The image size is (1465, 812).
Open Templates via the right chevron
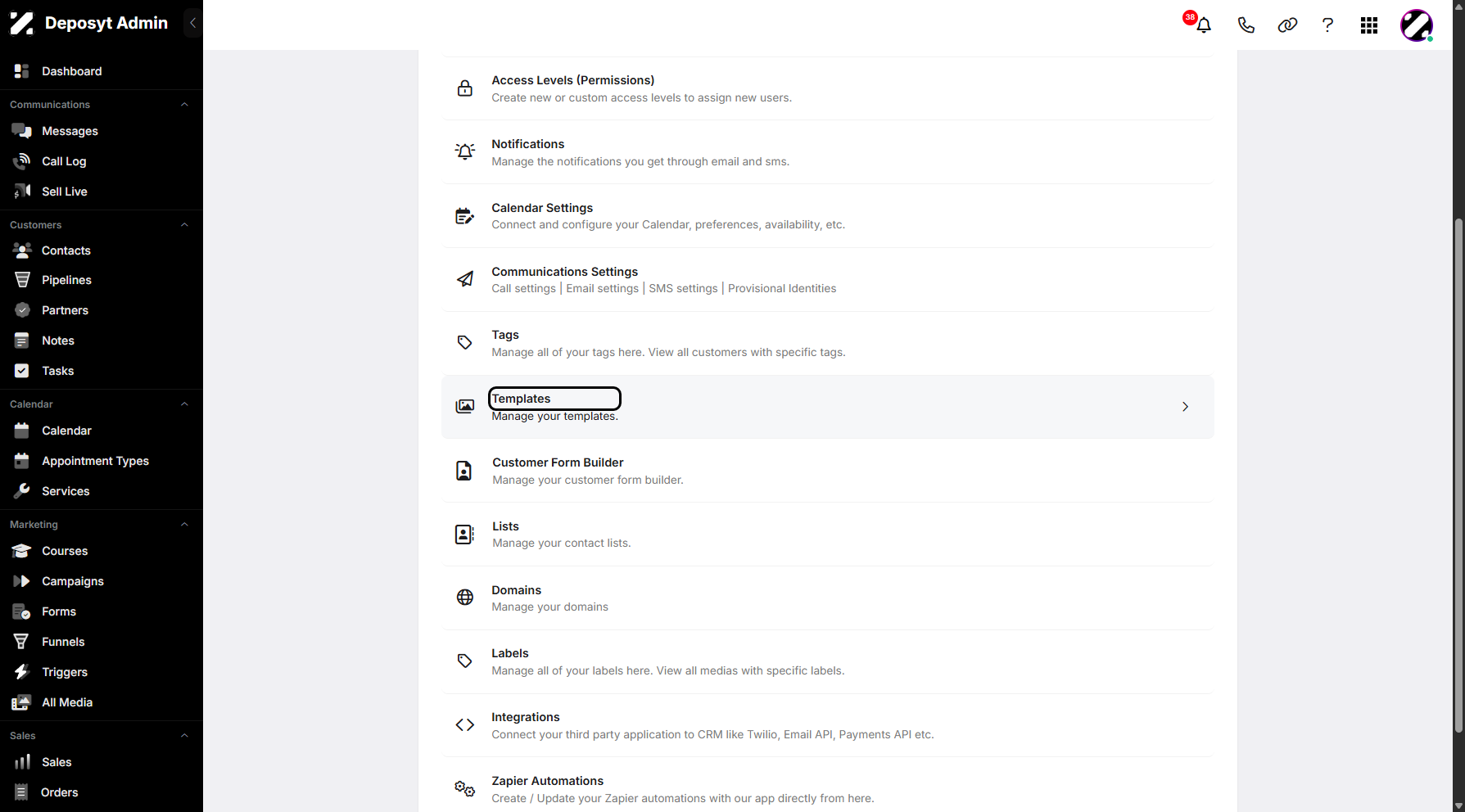(x=1185, y=407)
